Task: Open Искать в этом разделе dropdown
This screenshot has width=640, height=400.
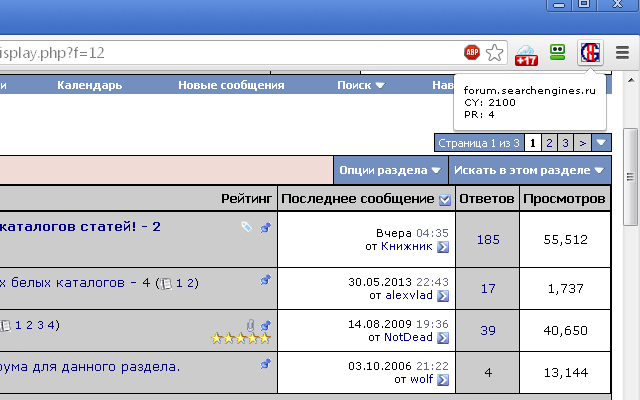Action: (529, 170)
